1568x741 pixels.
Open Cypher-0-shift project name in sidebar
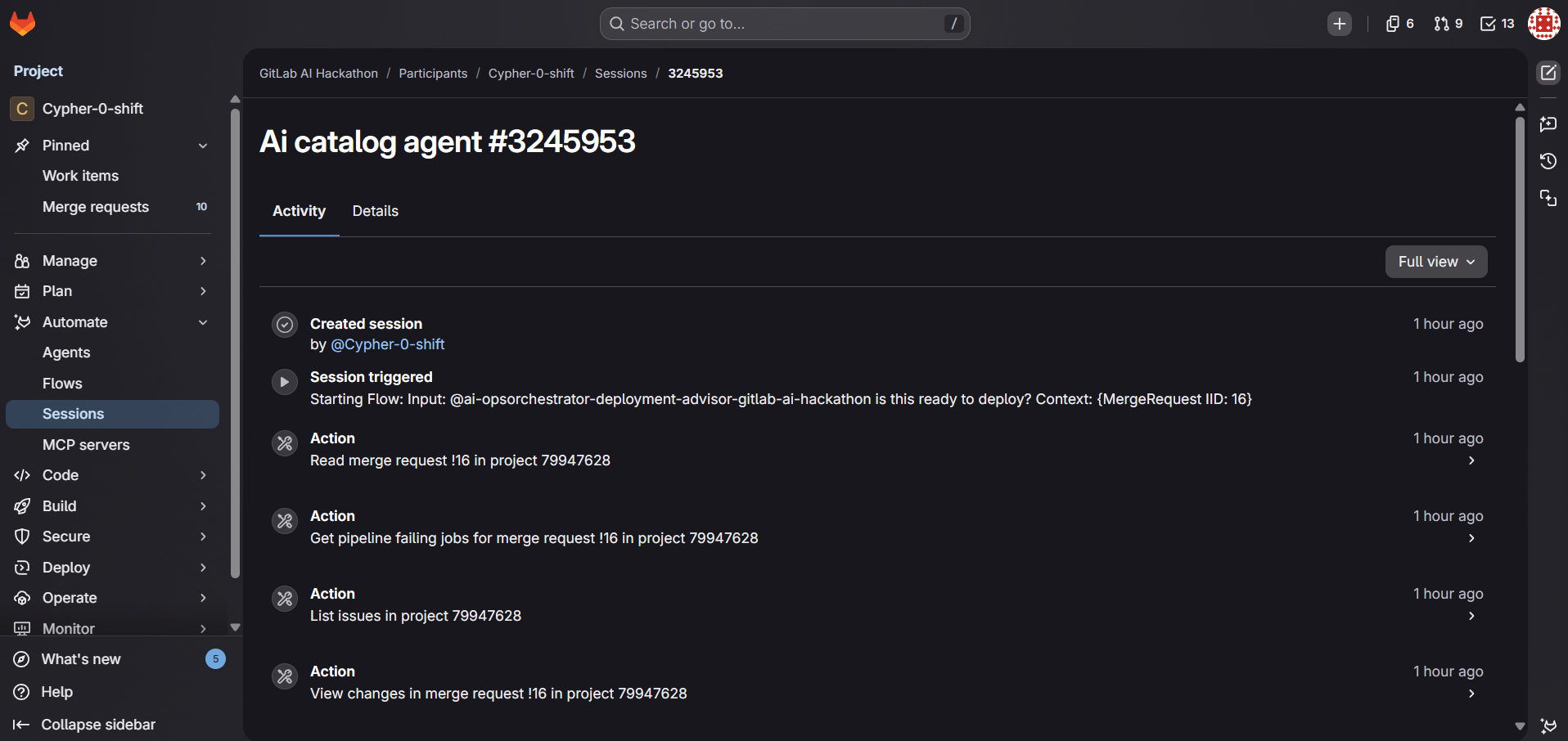[92, 109]
